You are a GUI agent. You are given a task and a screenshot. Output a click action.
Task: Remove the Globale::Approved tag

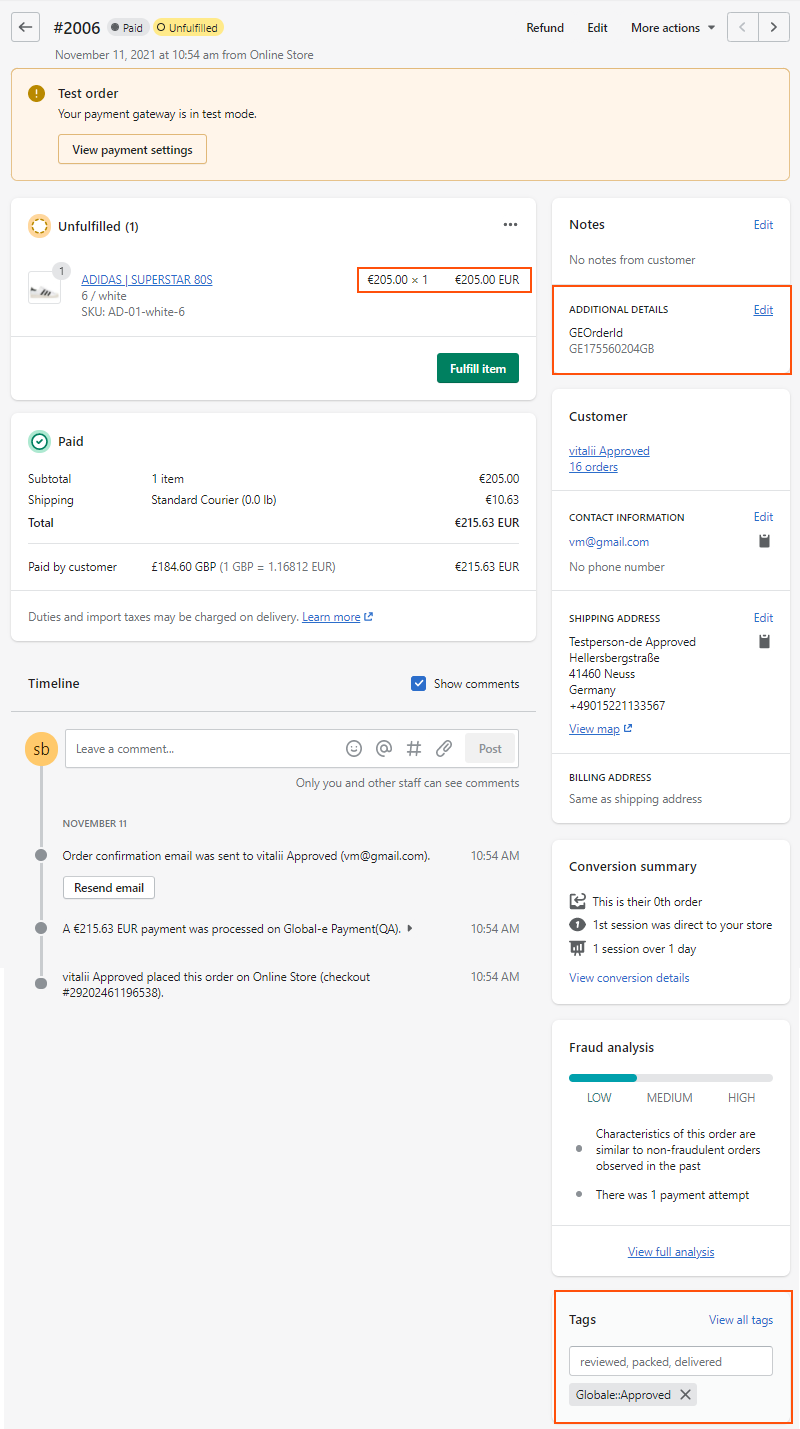[686, 1394]
